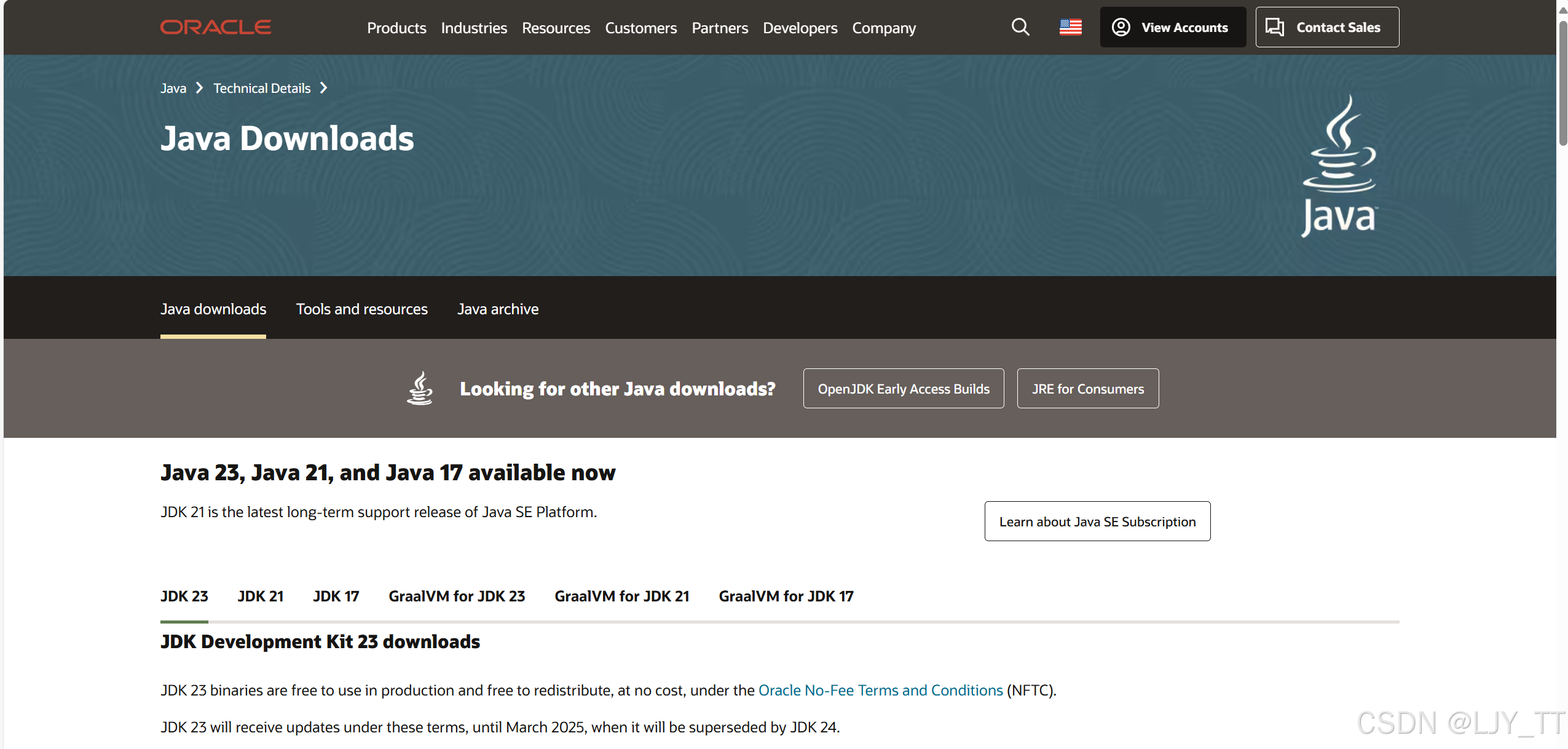Open Oracle No-Fee Terms and Conditions link
Viewport: 1568px width, 749px height.
click(880, 690)
